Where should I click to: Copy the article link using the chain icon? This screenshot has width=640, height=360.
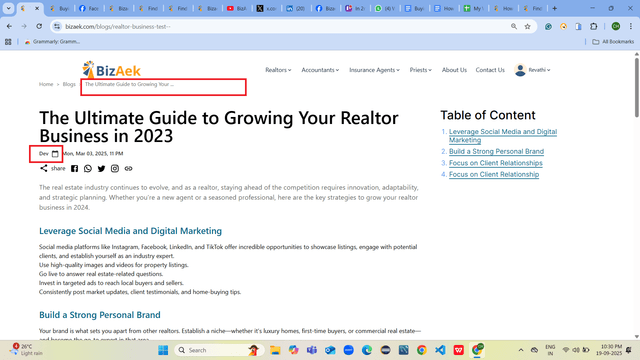click(129, 169)
